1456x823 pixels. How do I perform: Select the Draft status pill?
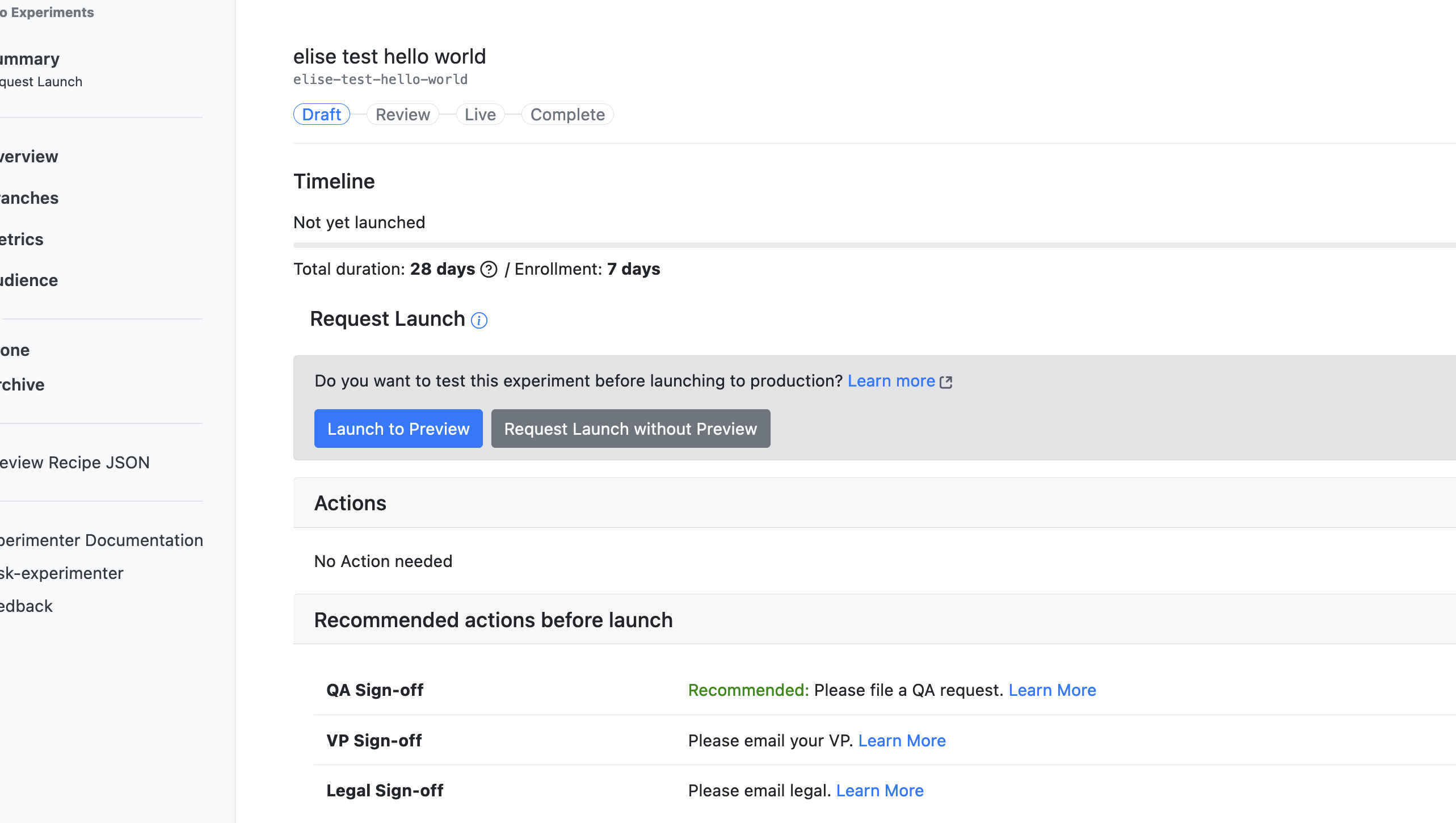[321, 115]
